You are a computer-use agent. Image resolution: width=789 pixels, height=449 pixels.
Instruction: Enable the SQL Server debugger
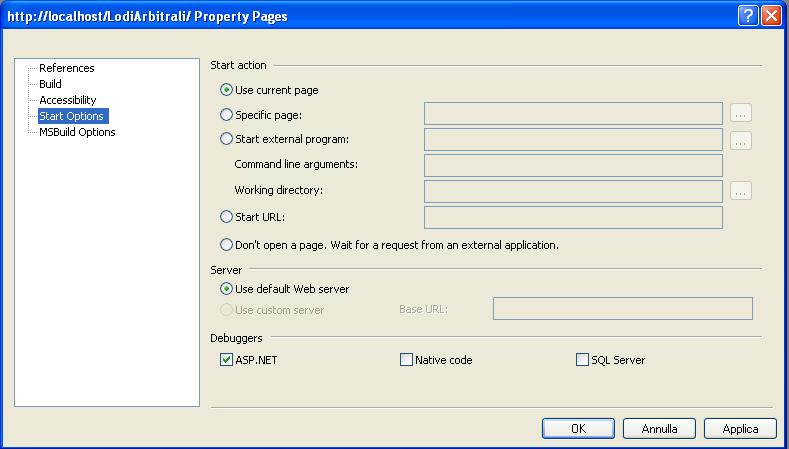pyautogui.click(x=582, y=360)
